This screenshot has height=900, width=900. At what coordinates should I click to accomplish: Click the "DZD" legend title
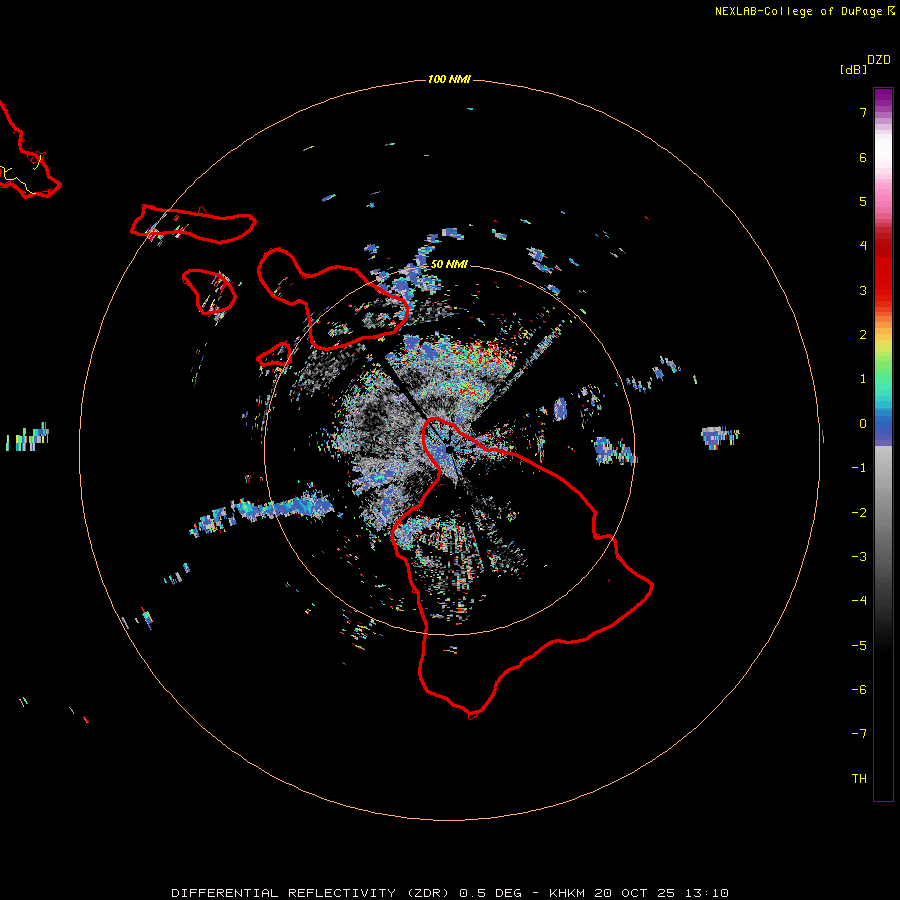tap(879, 60)
